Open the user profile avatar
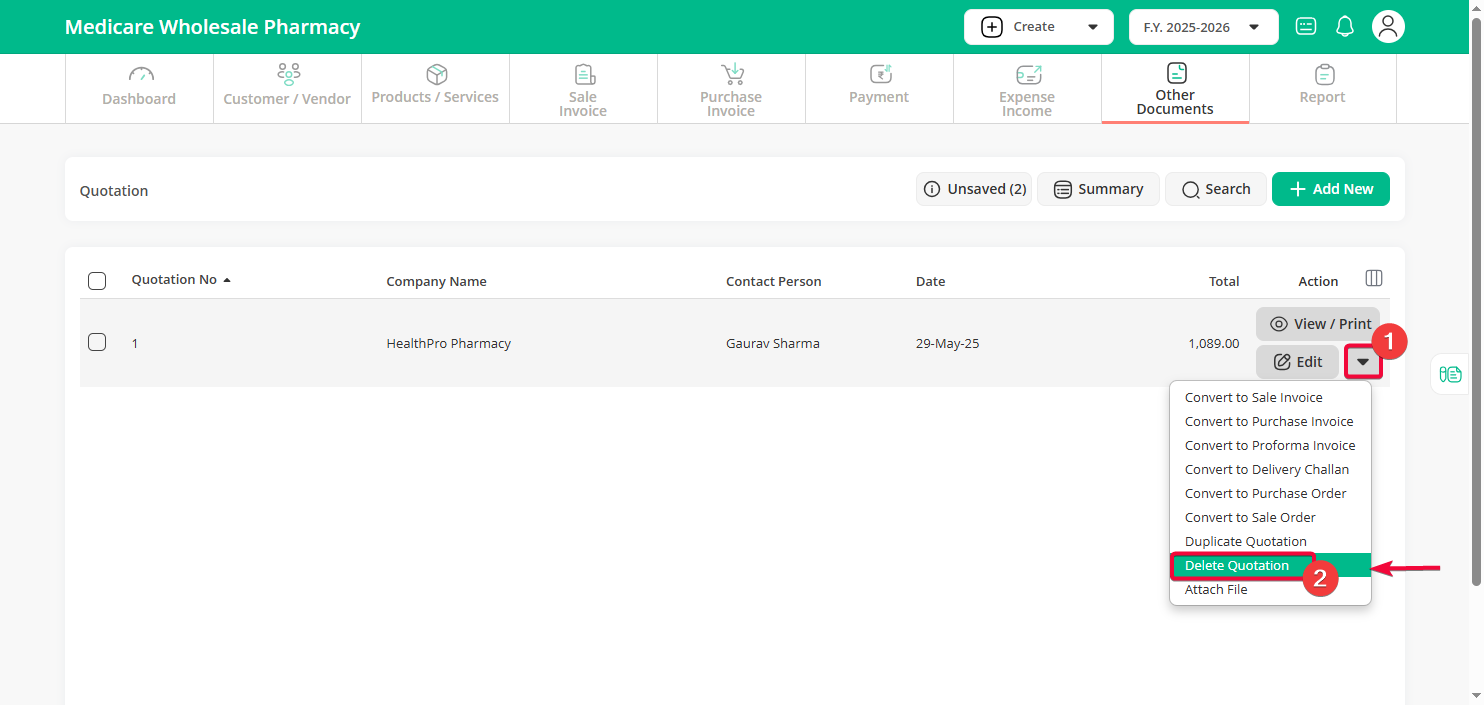1484x705 pixels. point(1388,27)
